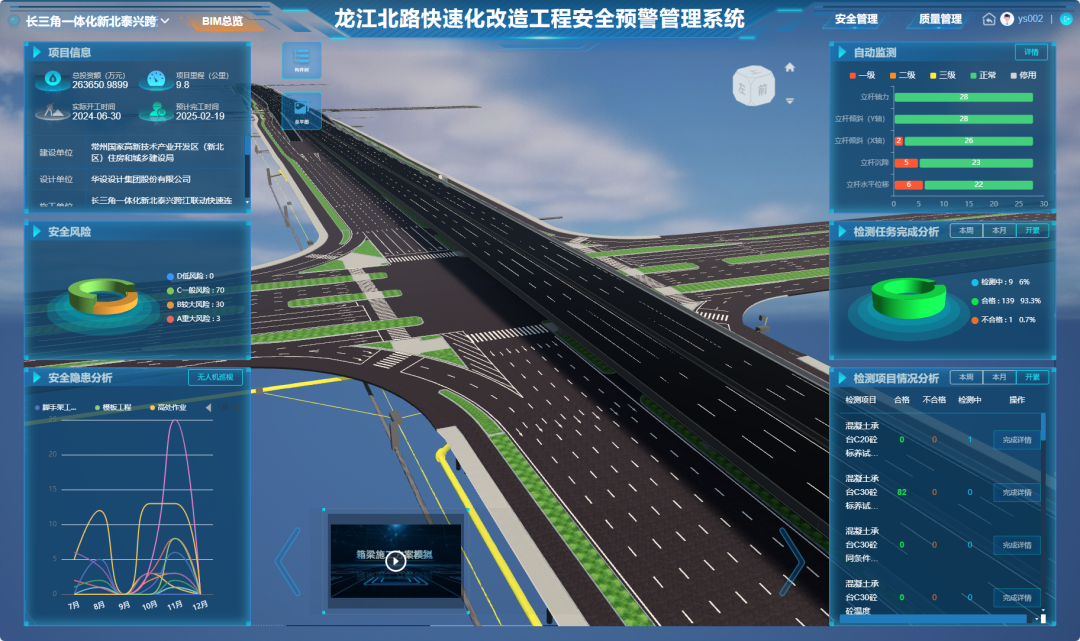
Task: Click the left face of the view cube
Action: (x=742, y=88)
